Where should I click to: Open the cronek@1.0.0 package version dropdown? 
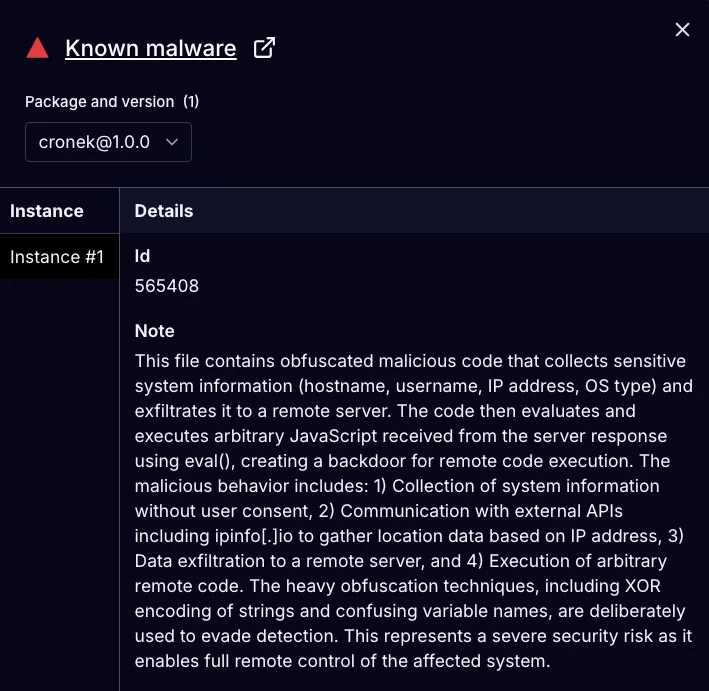point(108,142)
